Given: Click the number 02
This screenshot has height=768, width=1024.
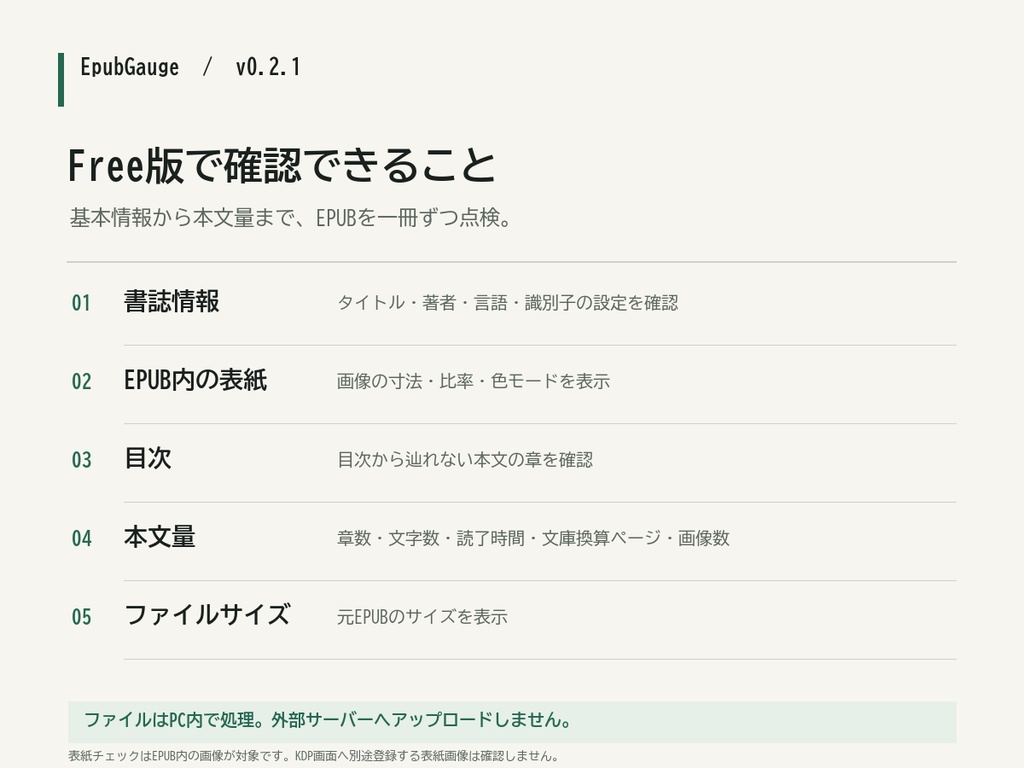Looking at the screenshot, I should (81, 381).
